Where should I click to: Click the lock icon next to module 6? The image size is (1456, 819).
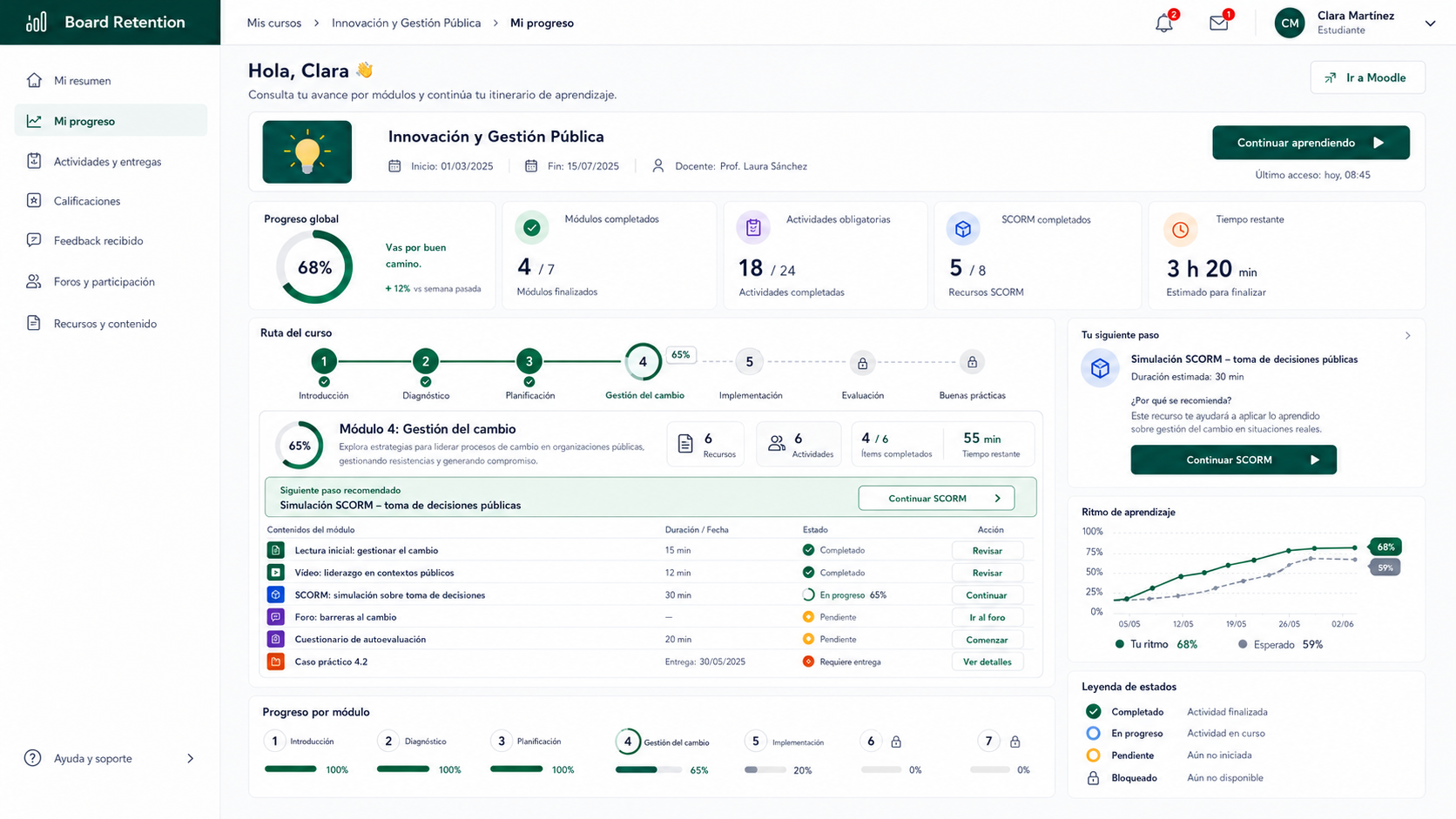point(896,742)
